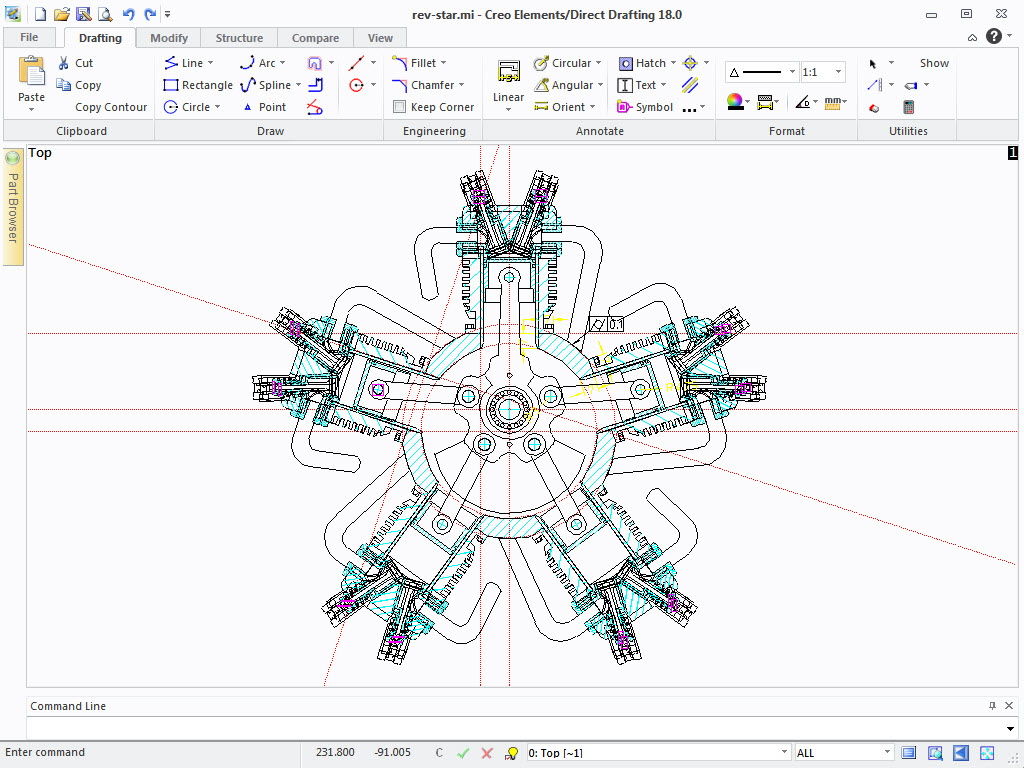Viewport: 1024px width, 768px height.
Task: Open the color wheel picker in Format
Action: 734,101
